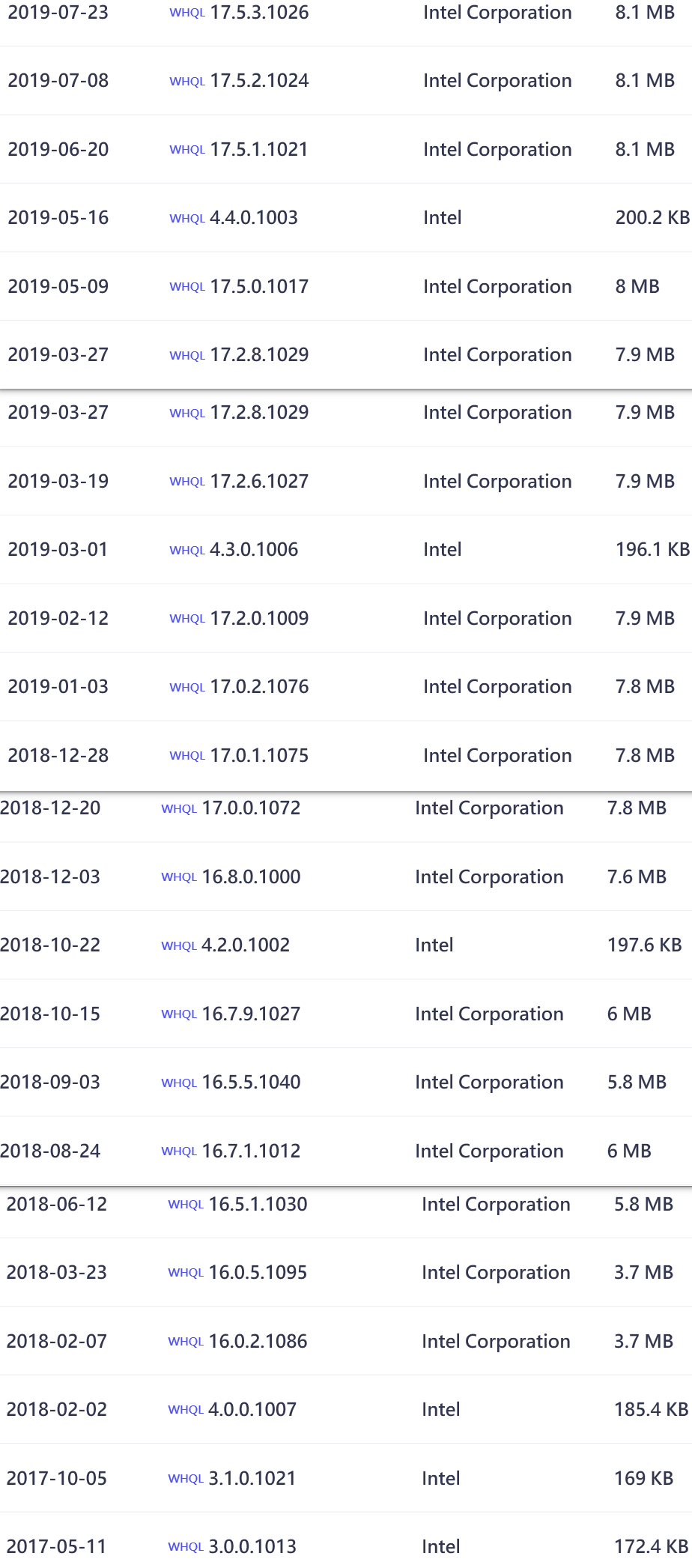The height and width of the screenshot is (1568, 692).
Task: Select the row dated 2018-03-23
Action: point(346,1273)
